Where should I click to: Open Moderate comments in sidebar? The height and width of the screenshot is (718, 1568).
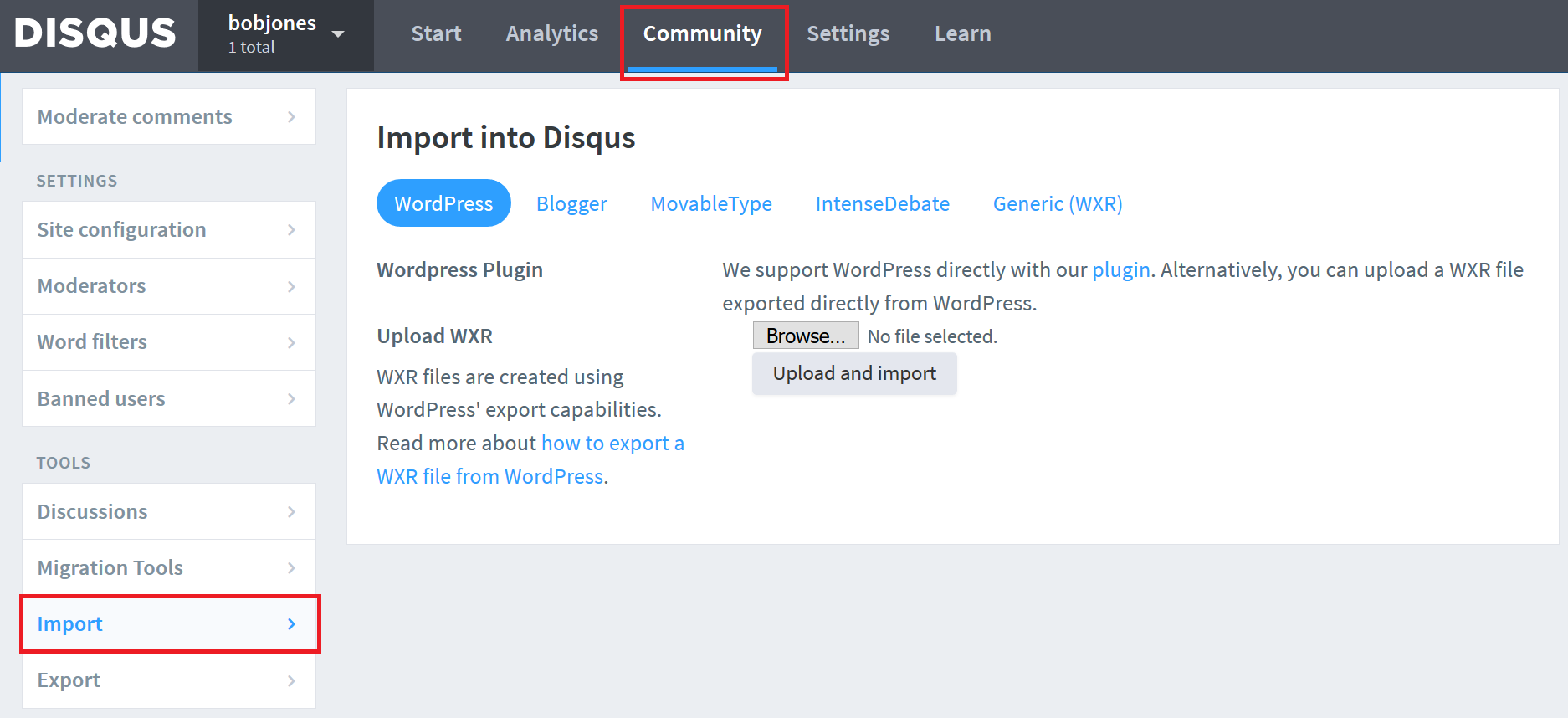(169, 116)
